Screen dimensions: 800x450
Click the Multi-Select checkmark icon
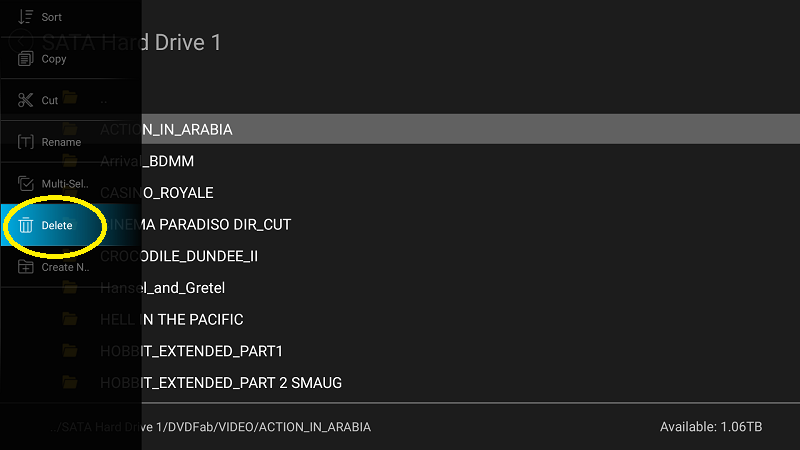[x=25, y=184]
